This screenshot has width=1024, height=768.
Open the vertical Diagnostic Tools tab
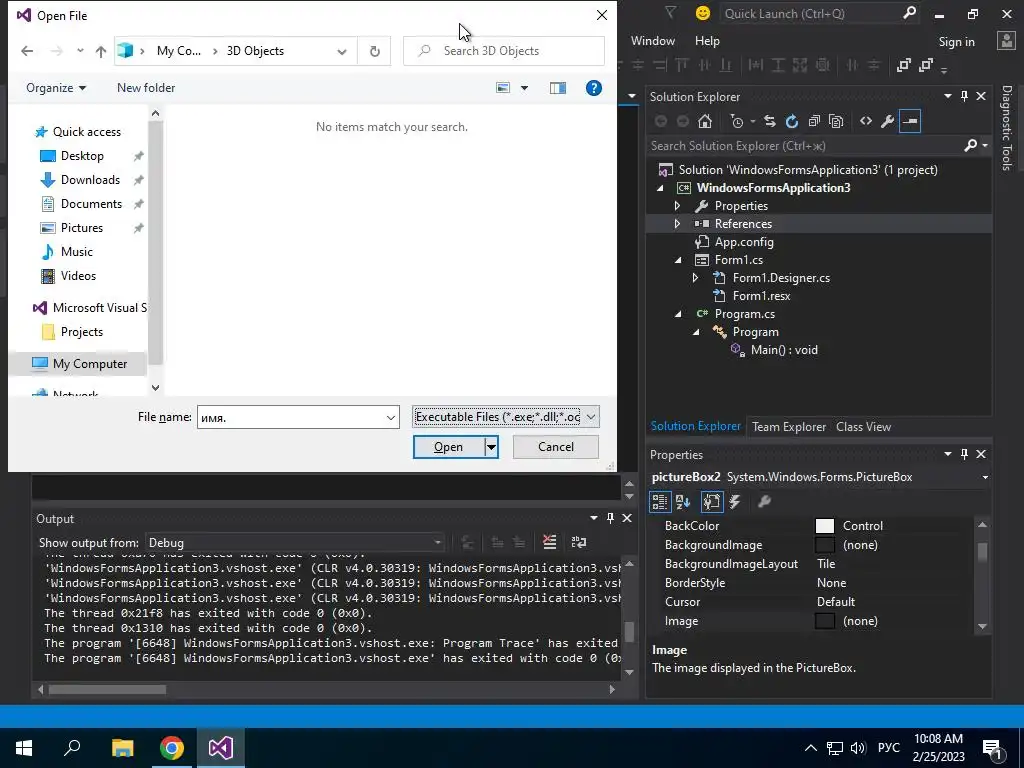(1006, 128)
